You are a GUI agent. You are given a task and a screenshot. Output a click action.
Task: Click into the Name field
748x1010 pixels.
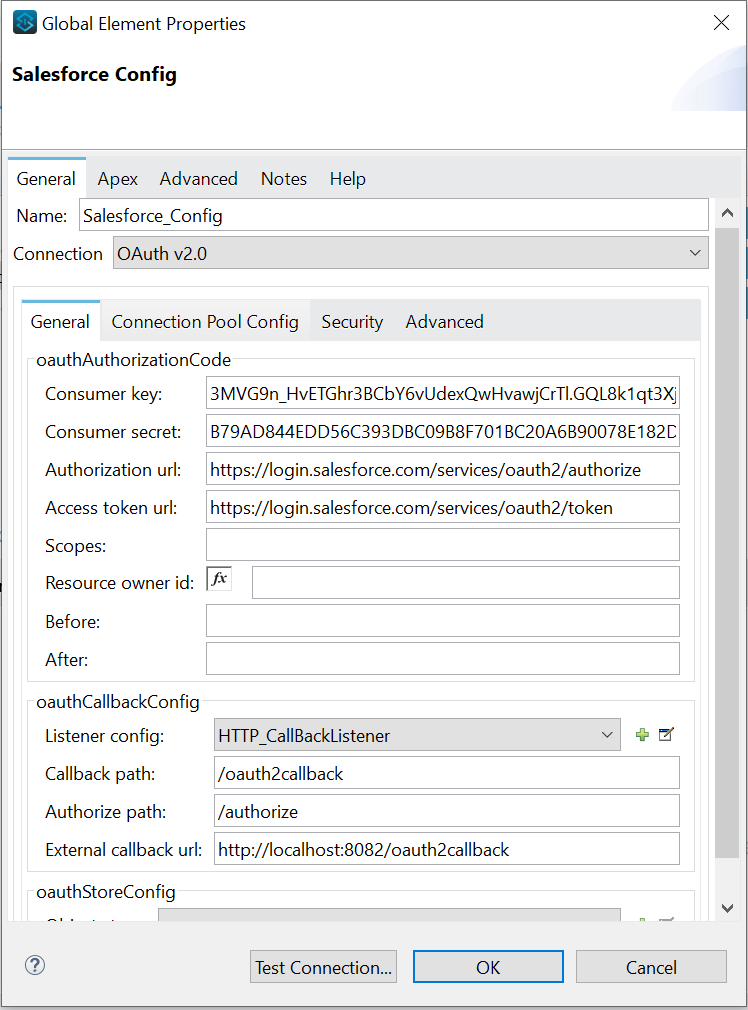(394, 215)
